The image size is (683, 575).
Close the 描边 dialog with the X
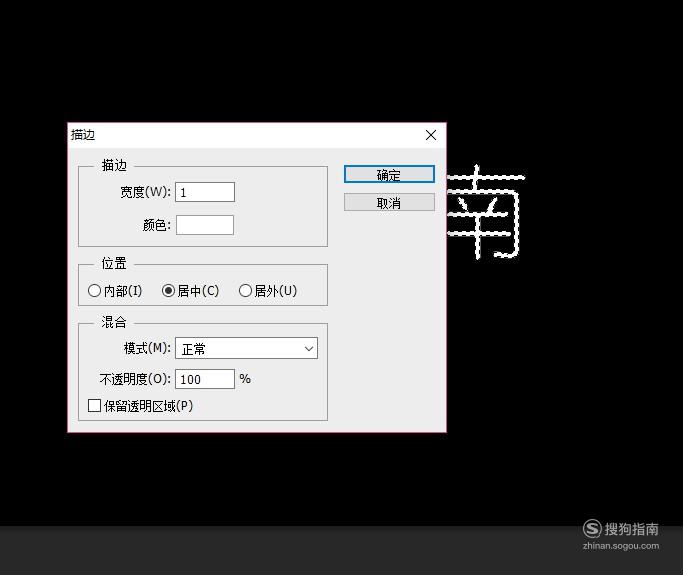pyautogui.click(x=431, y=135)
